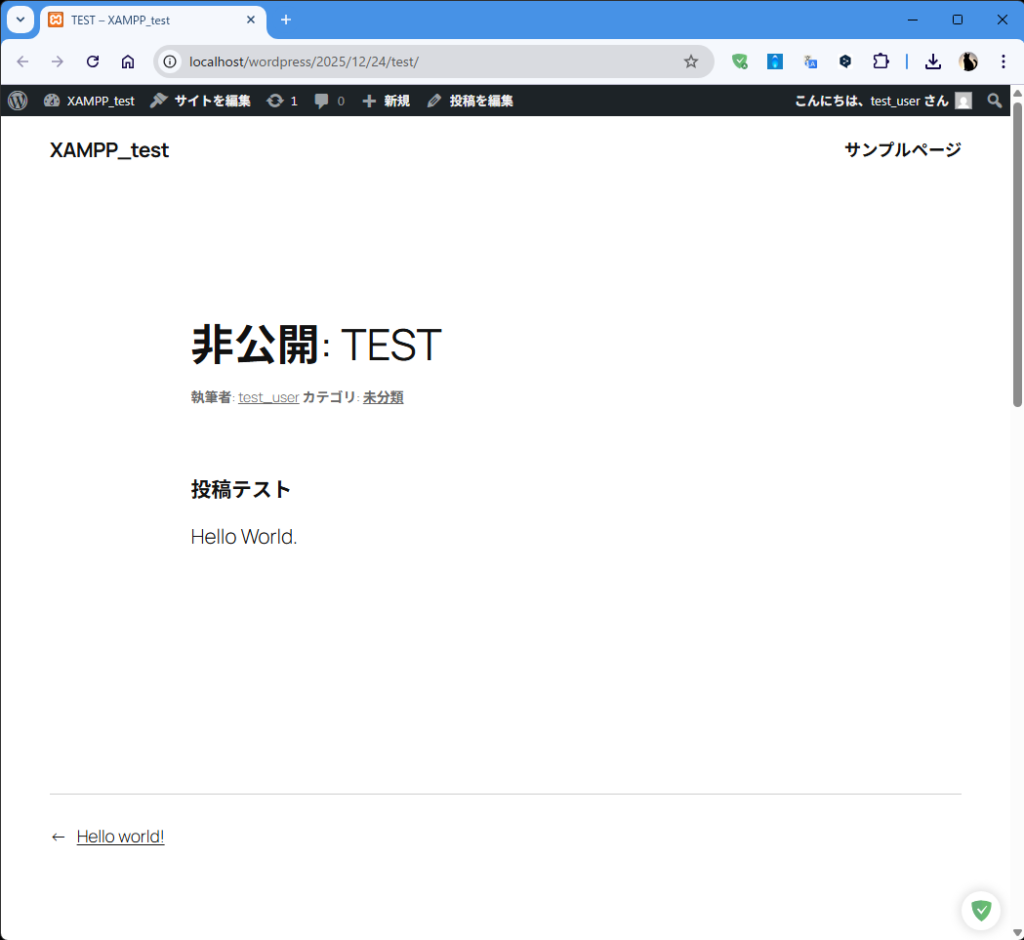Expand the tab search dropdown arrow
Screen dimensions: 1024x940
(20, 20)
